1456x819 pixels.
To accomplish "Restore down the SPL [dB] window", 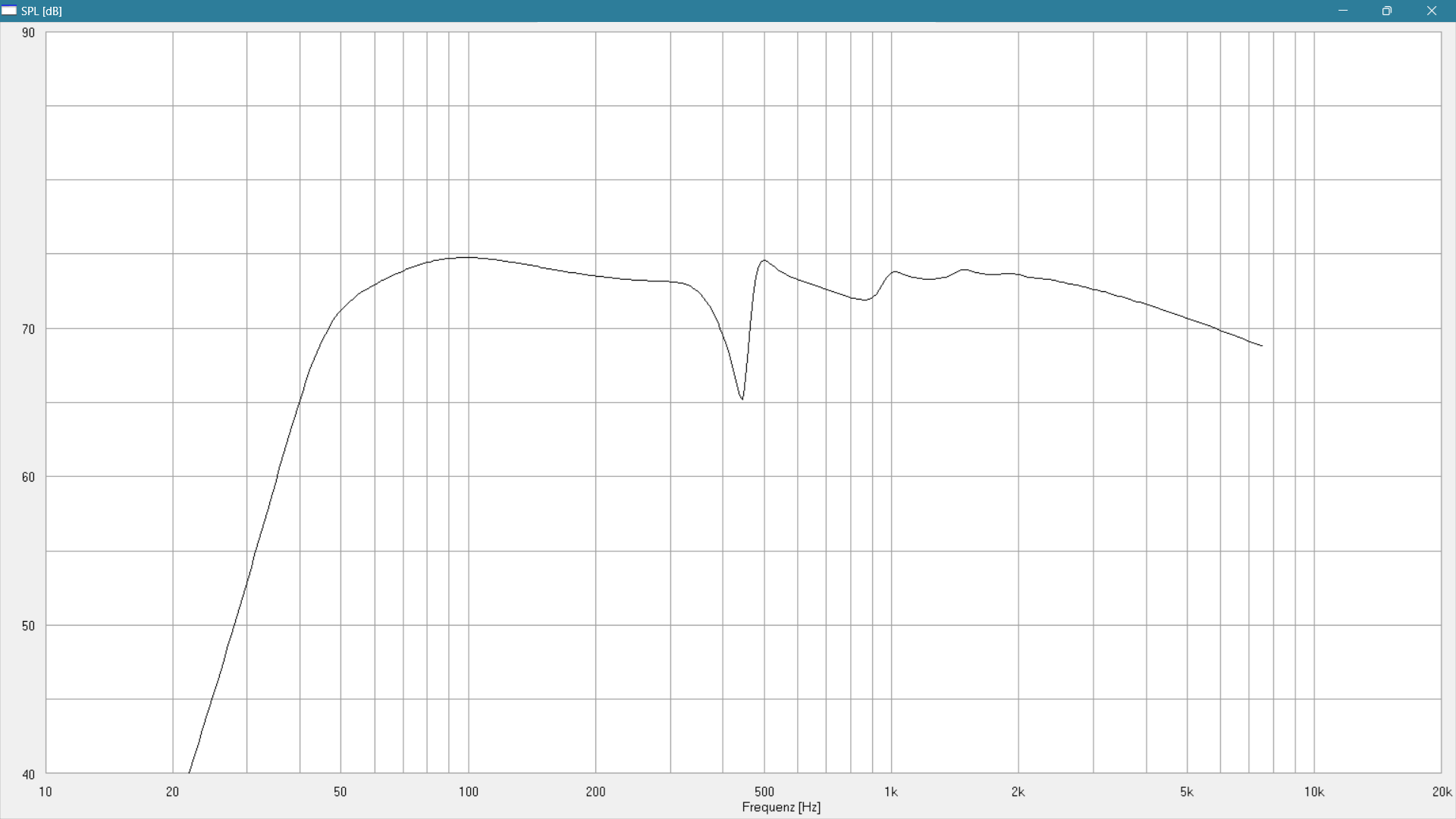I will pos(1387,11).
